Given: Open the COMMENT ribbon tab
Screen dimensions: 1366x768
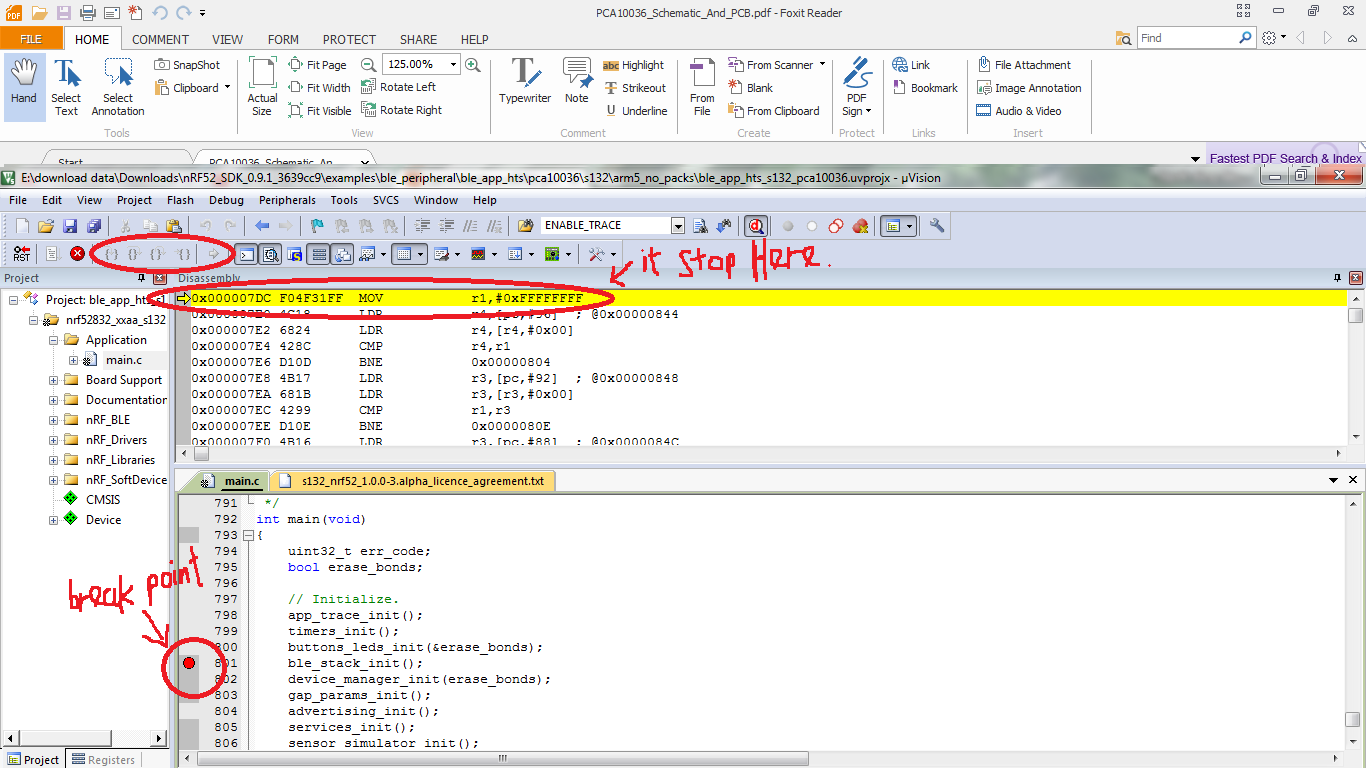Looking at the screenshot, I should (160, 39).
